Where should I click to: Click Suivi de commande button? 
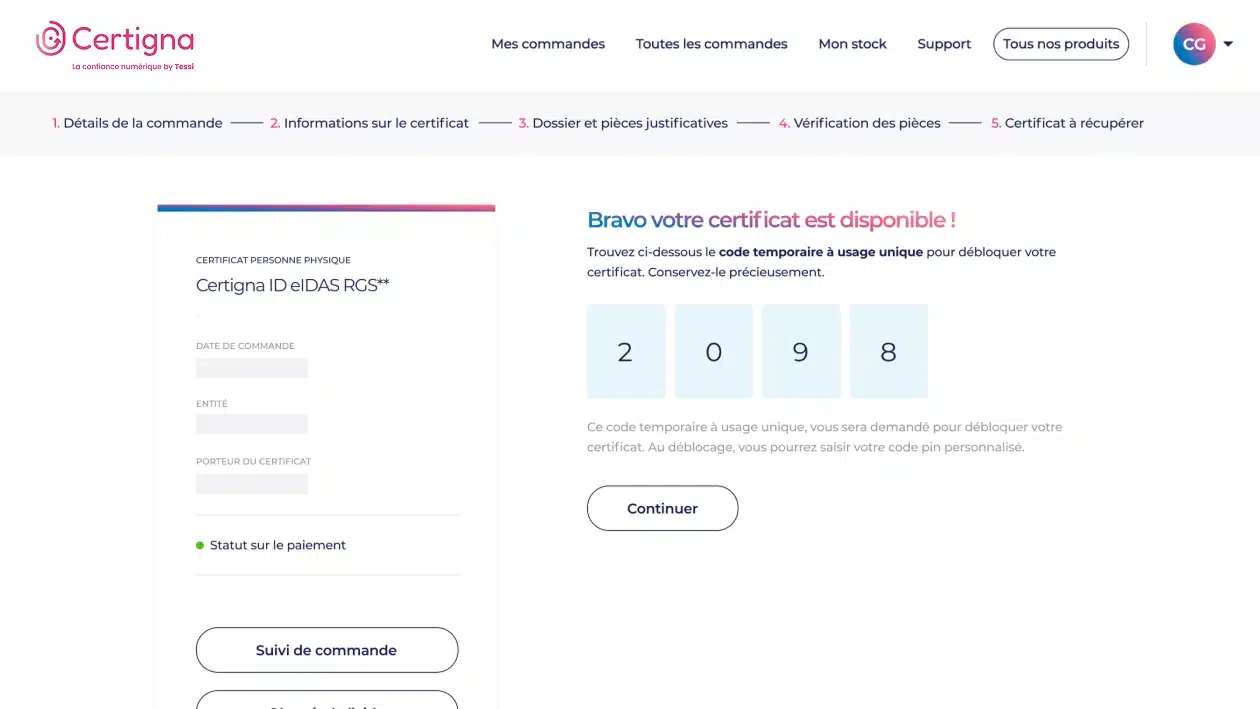pos(327,650)
